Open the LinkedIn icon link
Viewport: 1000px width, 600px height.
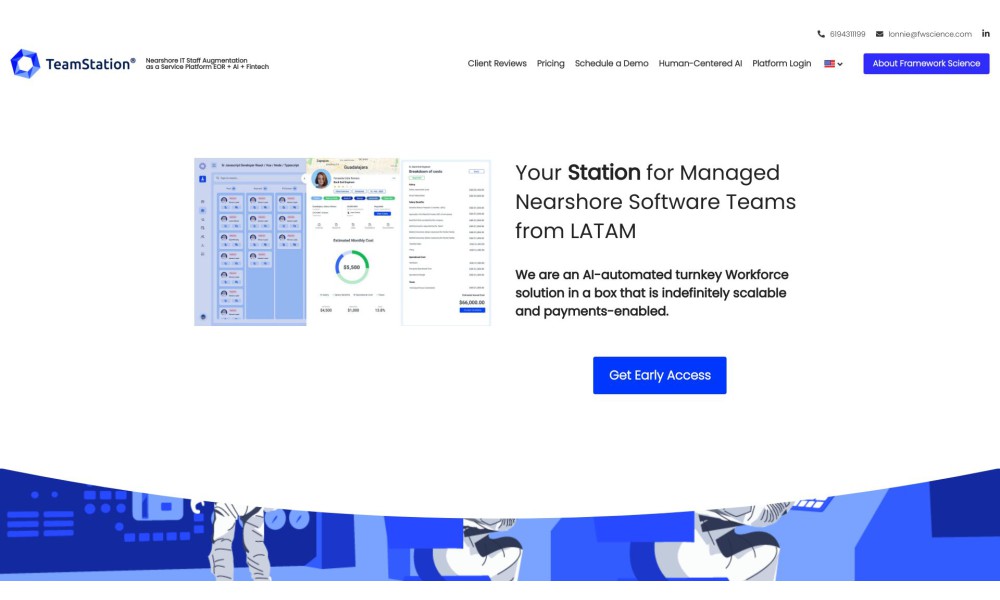(985, 34)
